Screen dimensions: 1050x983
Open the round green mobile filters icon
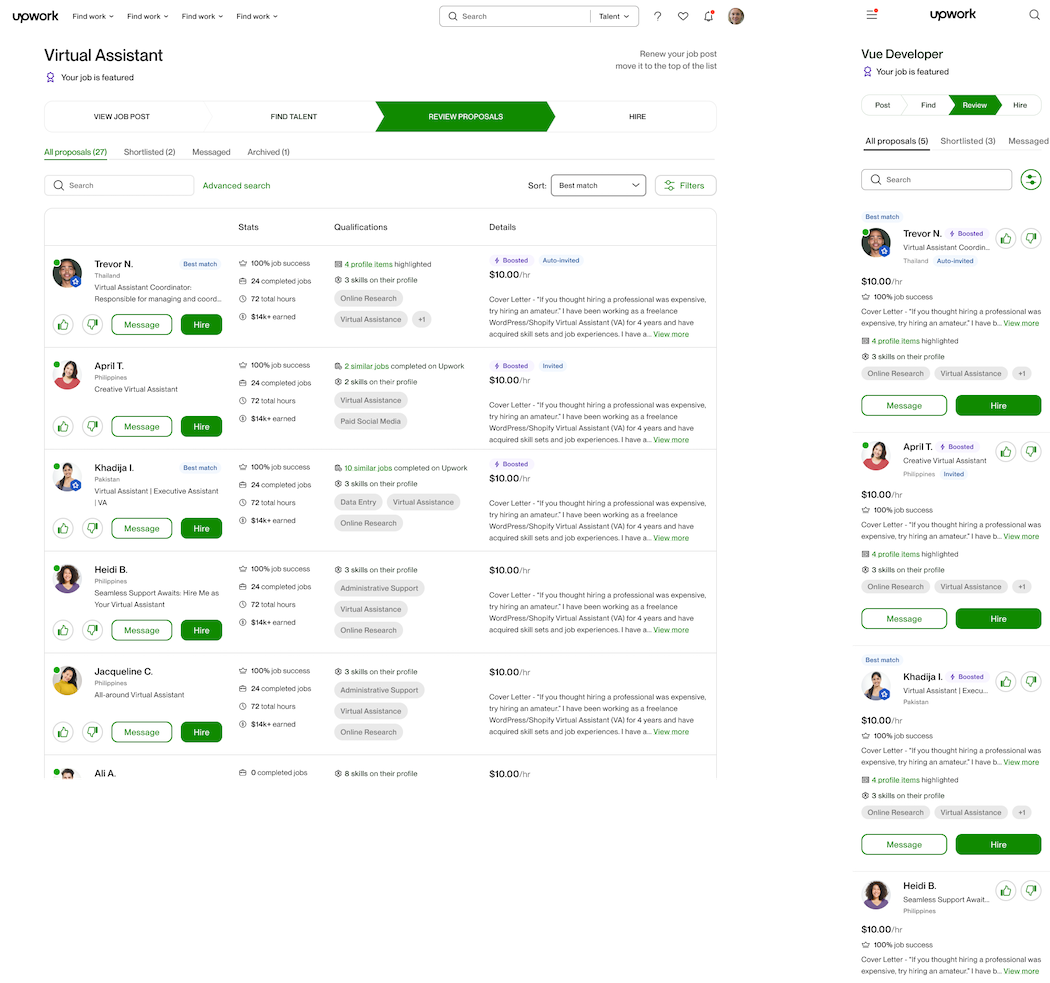pos(1031,179)
